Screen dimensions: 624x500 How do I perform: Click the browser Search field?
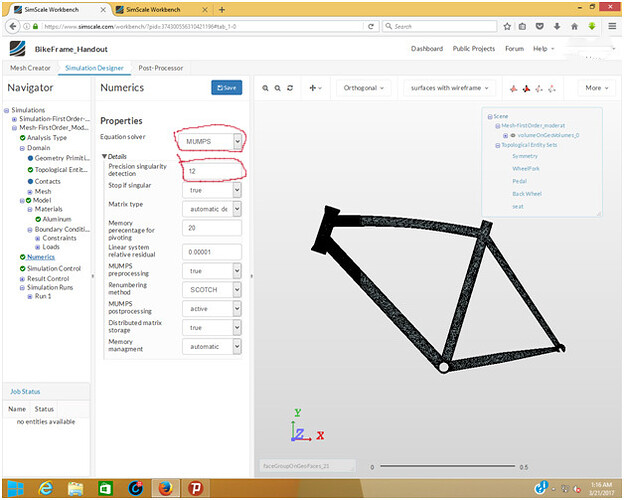440,26
